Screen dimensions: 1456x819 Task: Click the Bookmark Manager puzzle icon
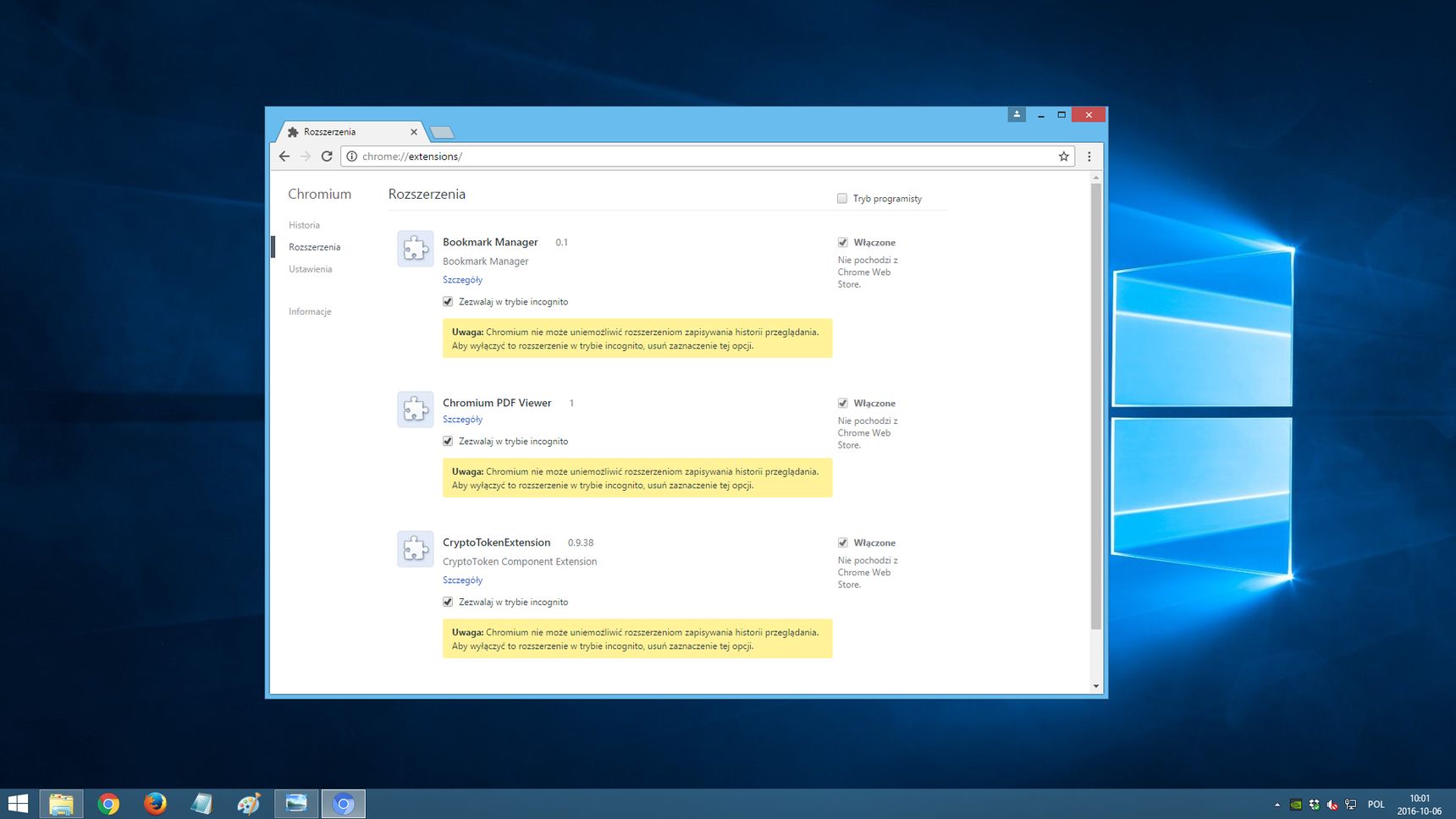(x=416, y=249)
